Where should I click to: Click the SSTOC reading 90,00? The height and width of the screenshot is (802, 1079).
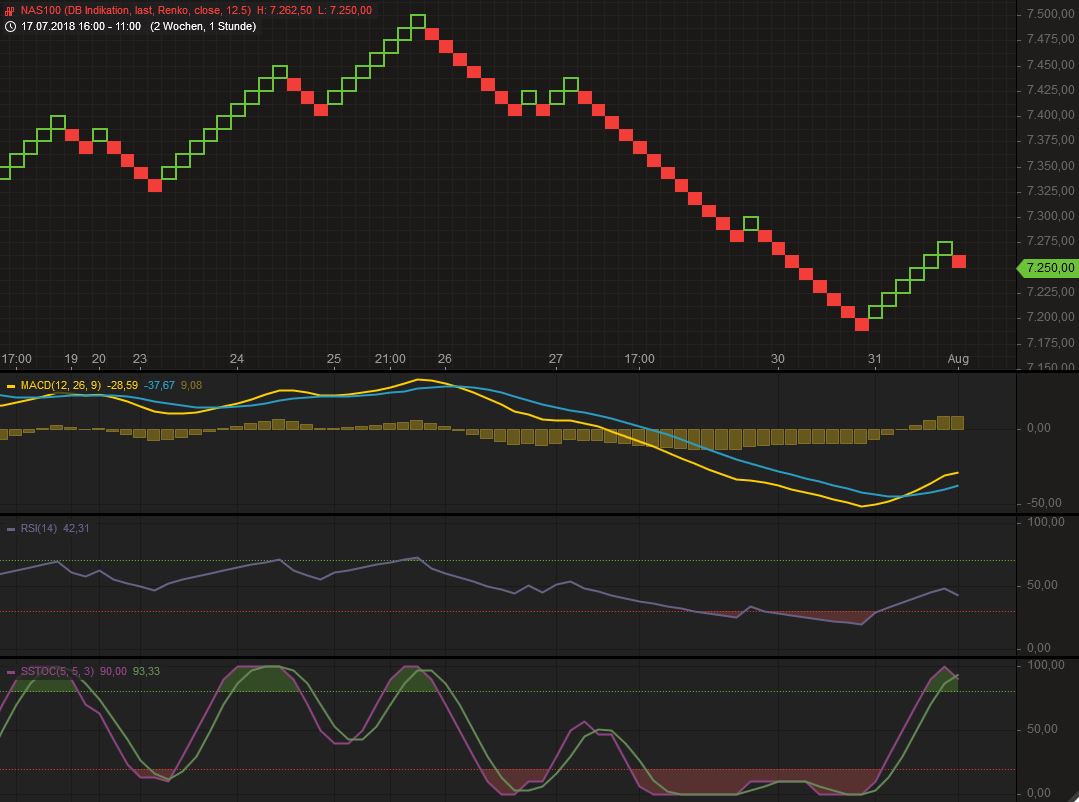tap(113, 670)
